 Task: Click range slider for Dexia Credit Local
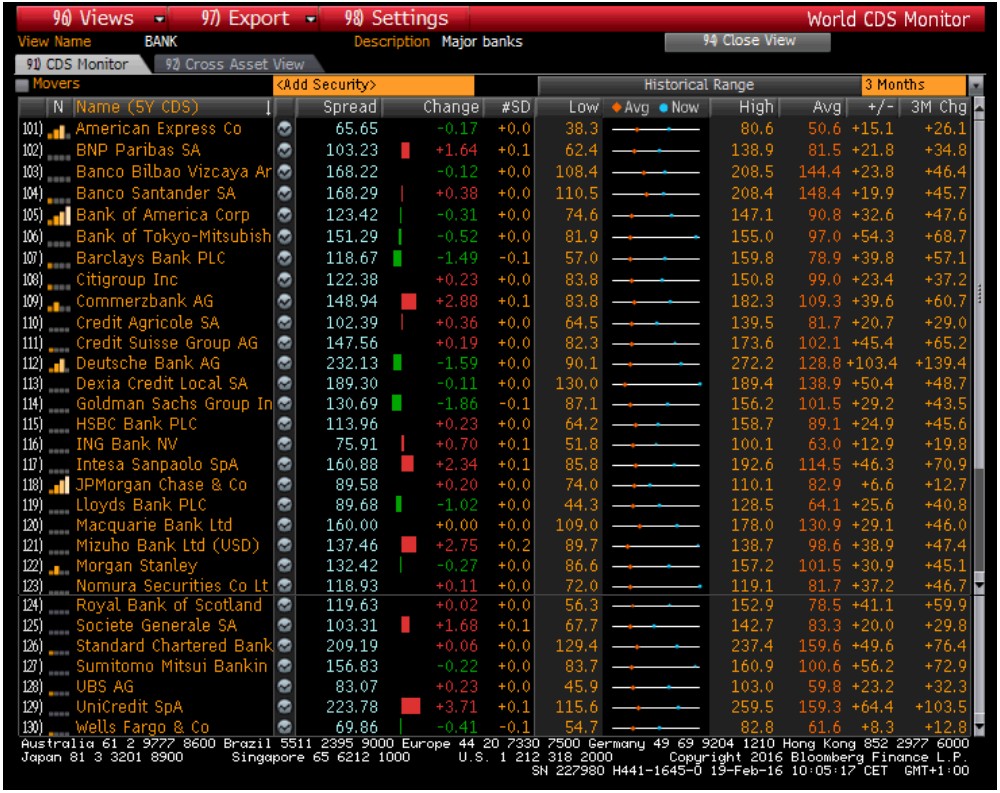656,384
